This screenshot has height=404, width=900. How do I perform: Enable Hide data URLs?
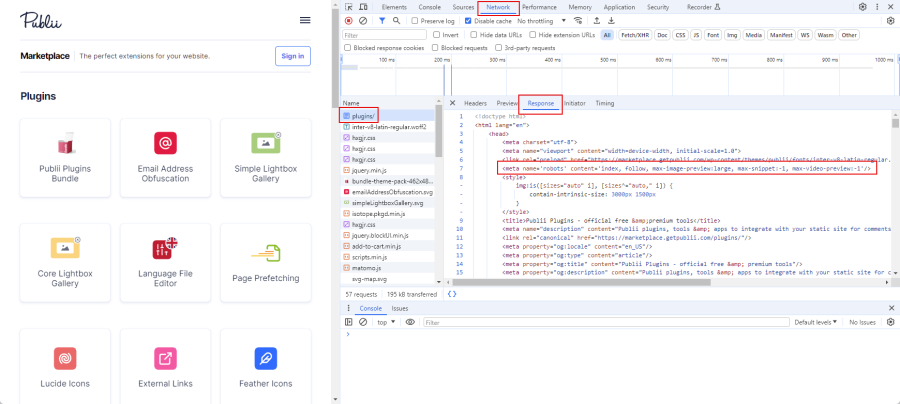(x=473, y=35)
